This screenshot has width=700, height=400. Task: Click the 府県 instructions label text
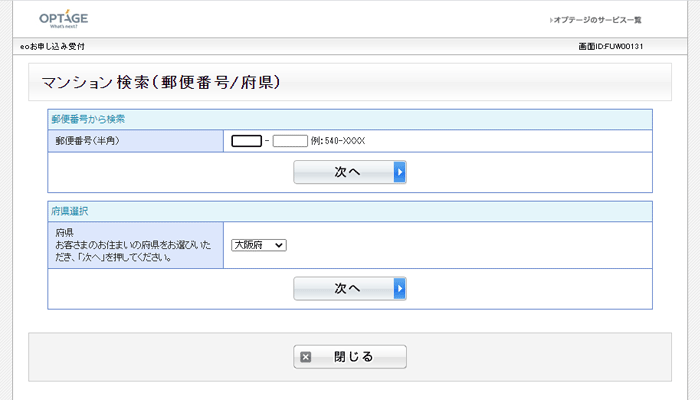pyautogui.click(x=133, y=245)
